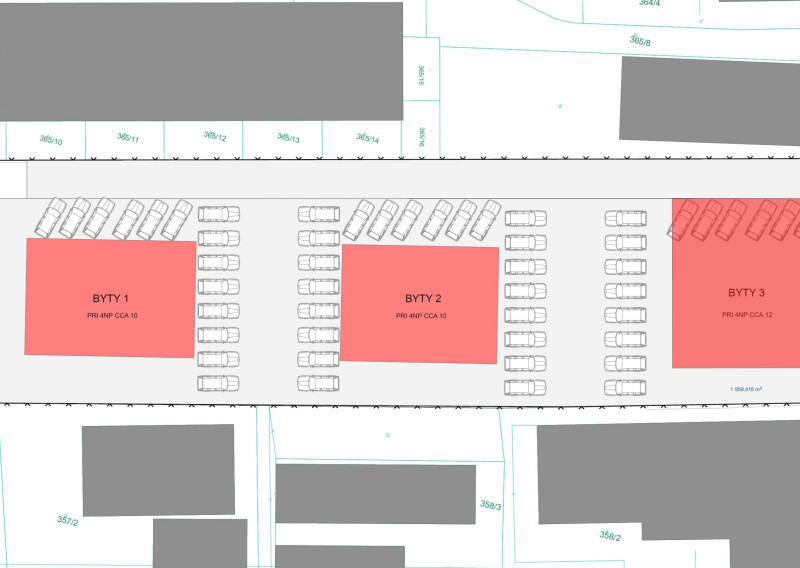Click parcel number 365/13

(288, 138)
